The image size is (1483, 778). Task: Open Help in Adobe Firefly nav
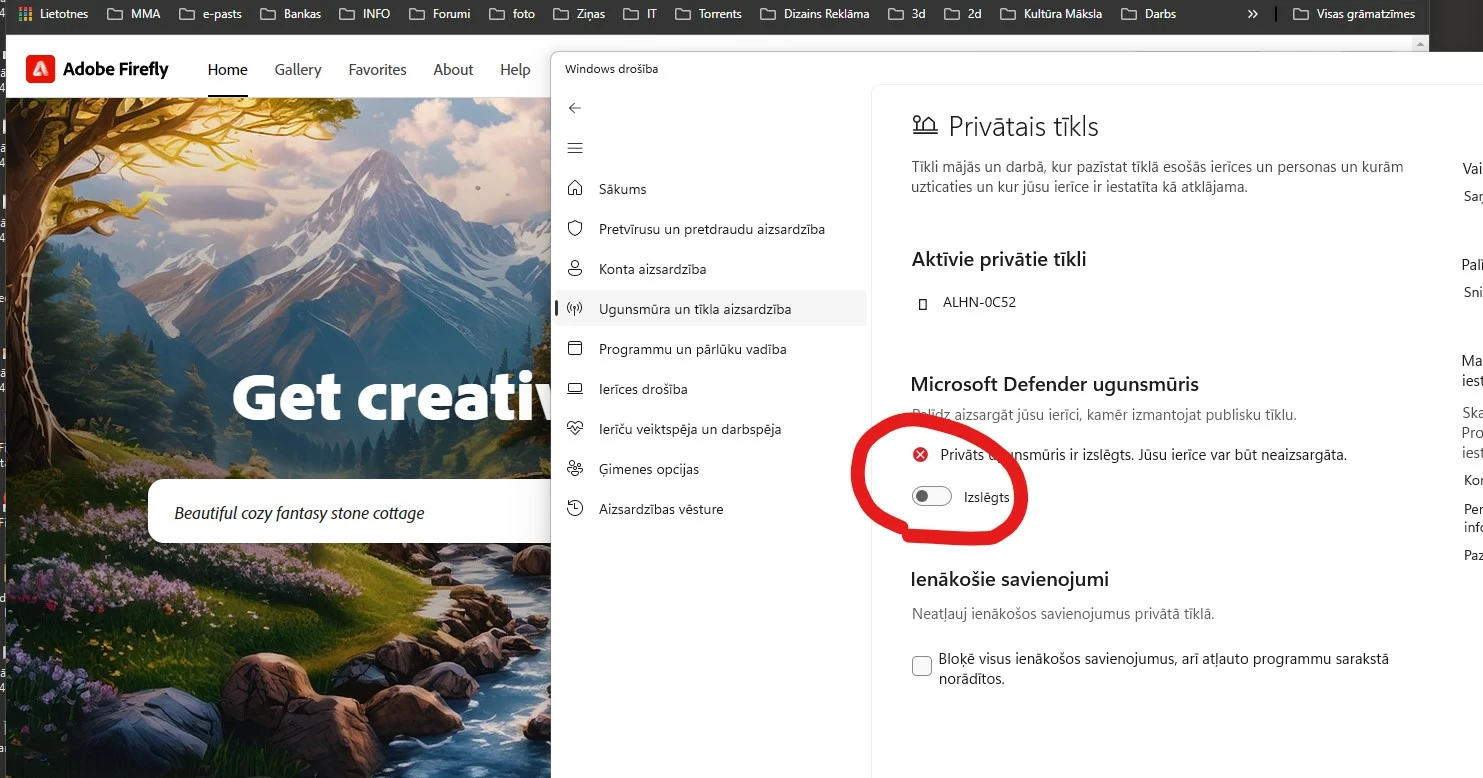click(x=515, y=69)
